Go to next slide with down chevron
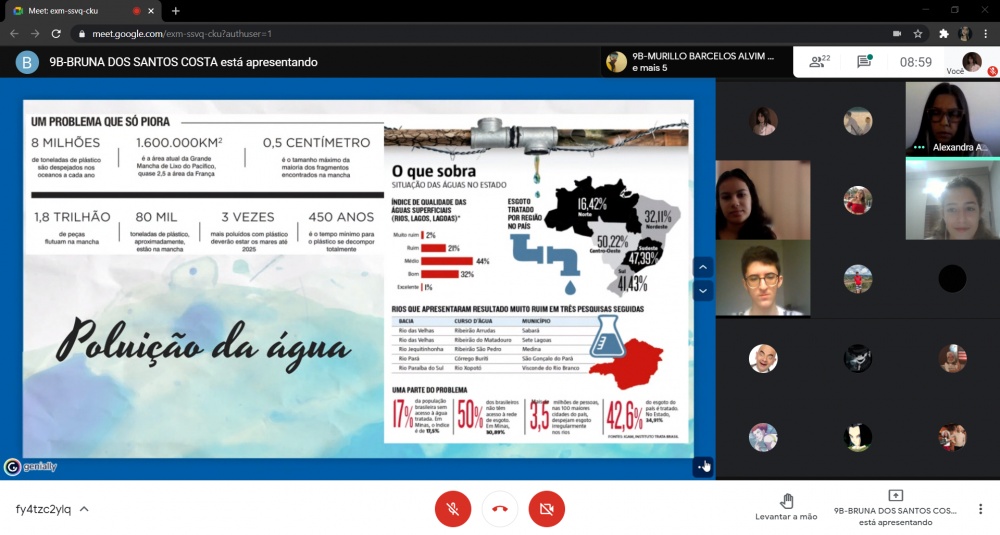The width and height of the screenshot is (1000, 535). click(x=703, y=291)
